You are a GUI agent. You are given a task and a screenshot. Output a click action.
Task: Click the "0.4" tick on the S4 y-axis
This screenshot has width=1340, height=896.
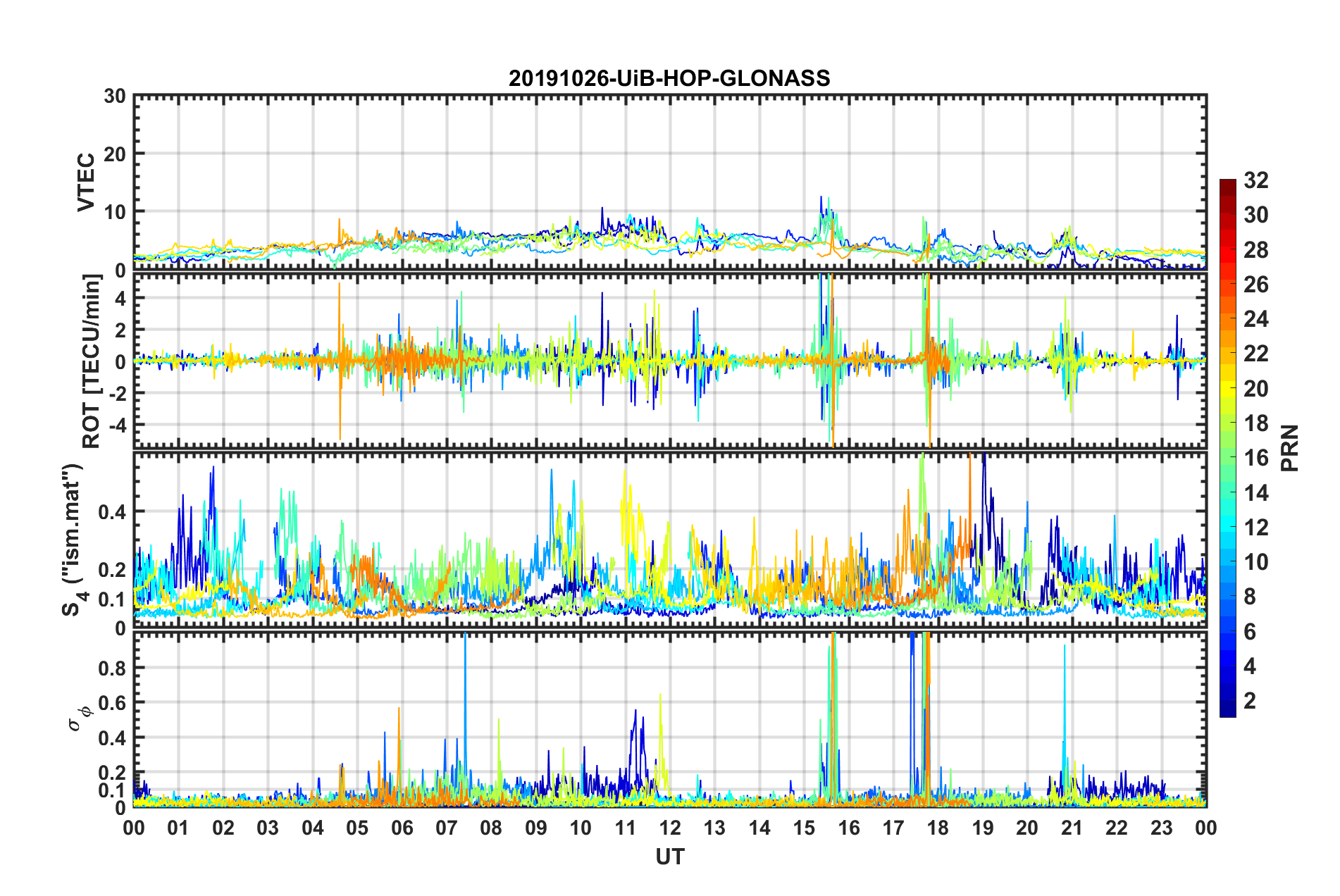tap(112, 512)
